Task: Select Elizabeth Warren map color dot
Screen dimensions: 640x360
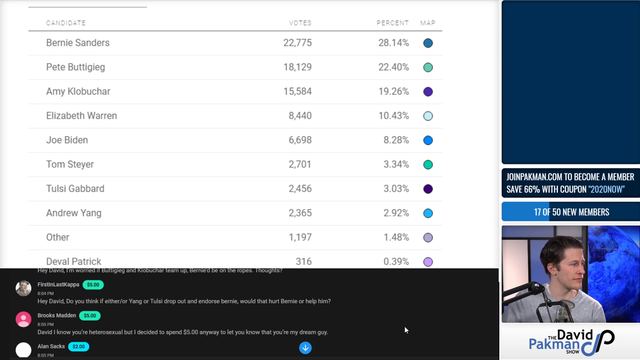Action: [x=428, y=116]
